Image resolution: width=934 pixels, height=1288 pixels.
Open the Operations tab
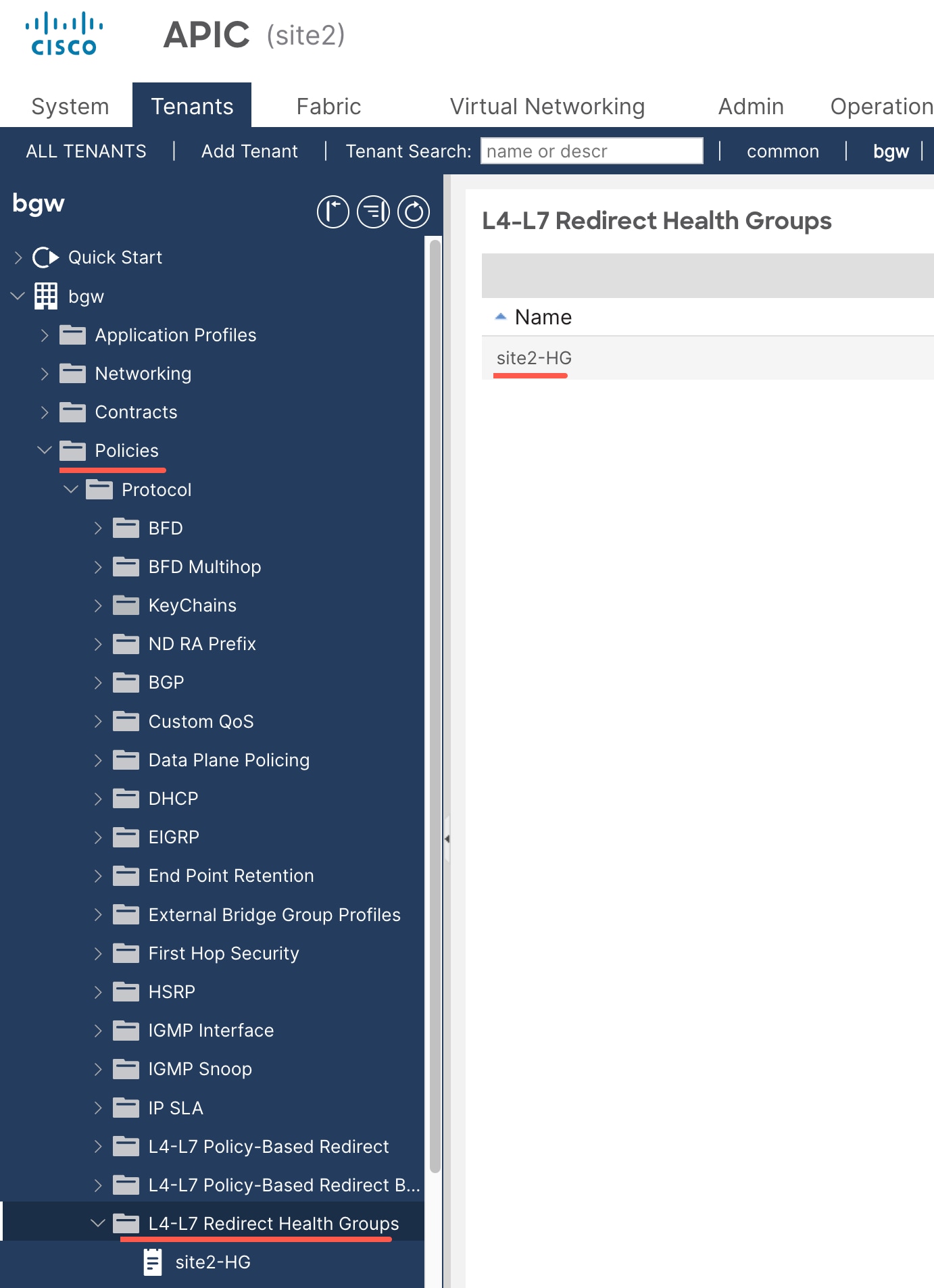[x=881, y=106]
